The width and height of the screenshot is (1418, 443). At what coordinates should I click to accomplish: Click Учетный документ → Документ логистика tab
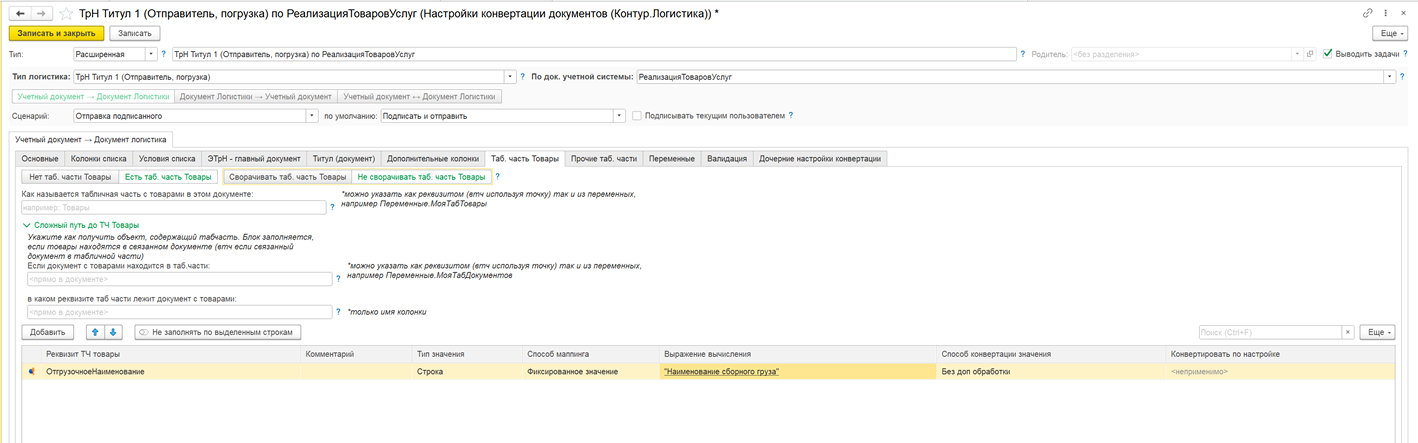click(x=92, y=139)
